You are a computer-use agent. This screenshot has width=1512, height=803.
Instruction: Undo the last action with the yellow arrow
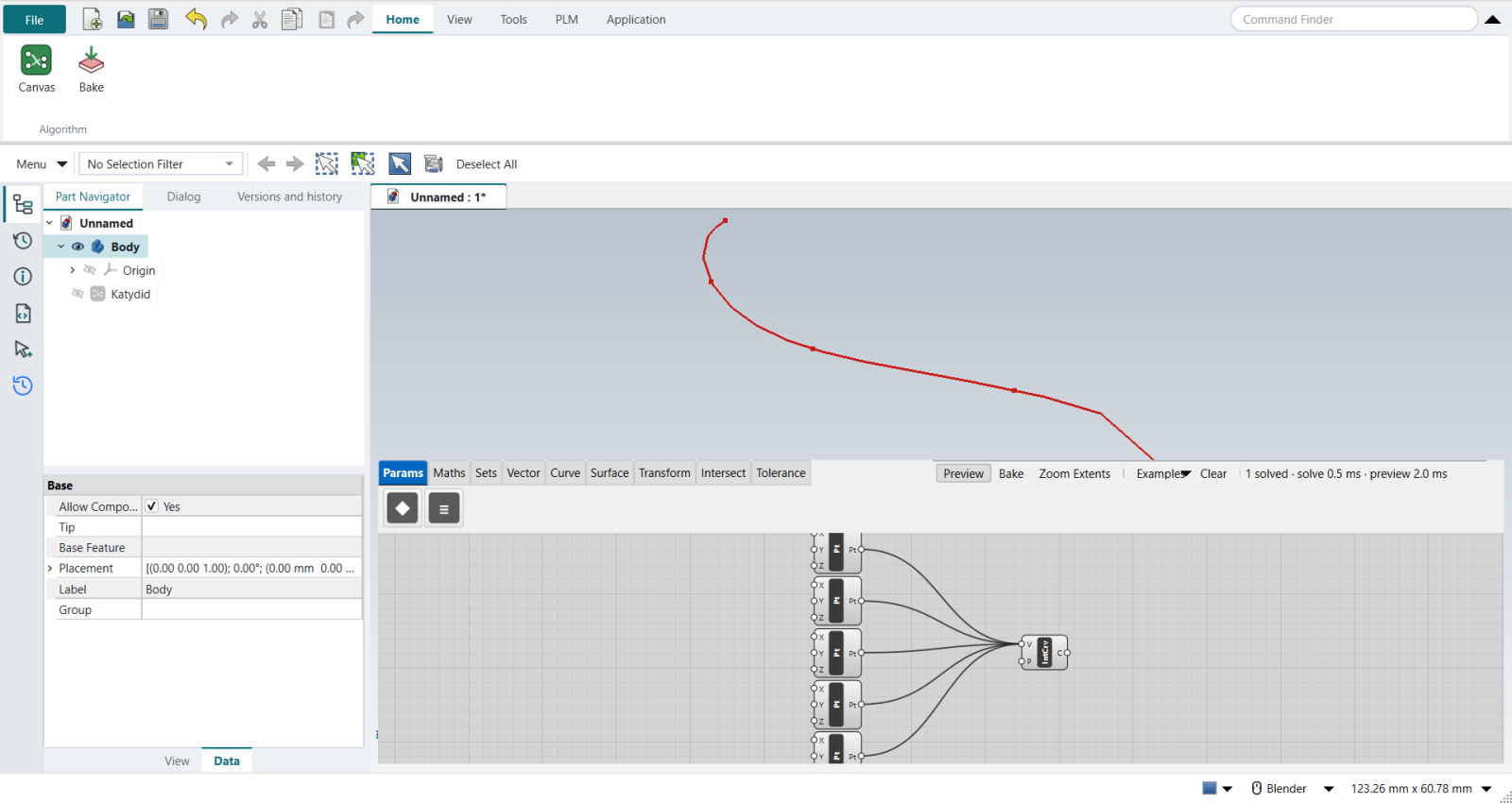196,19
